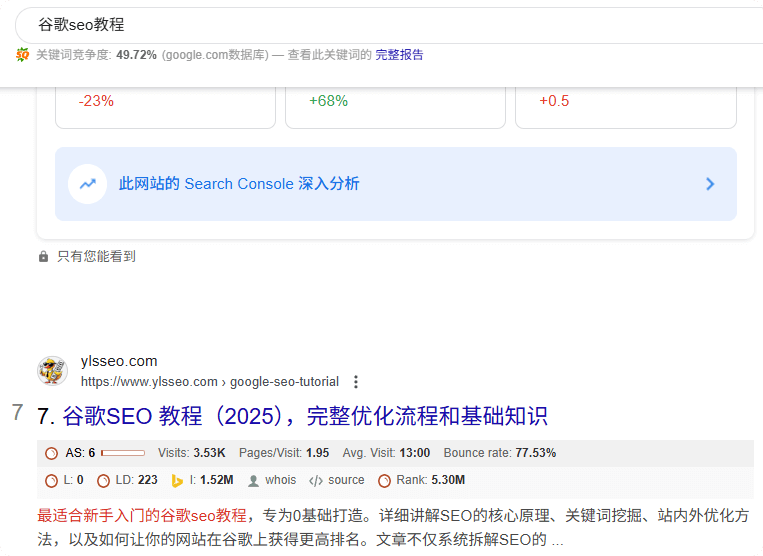
Task: Click the source code brackets icon
Action: point(316,481)
